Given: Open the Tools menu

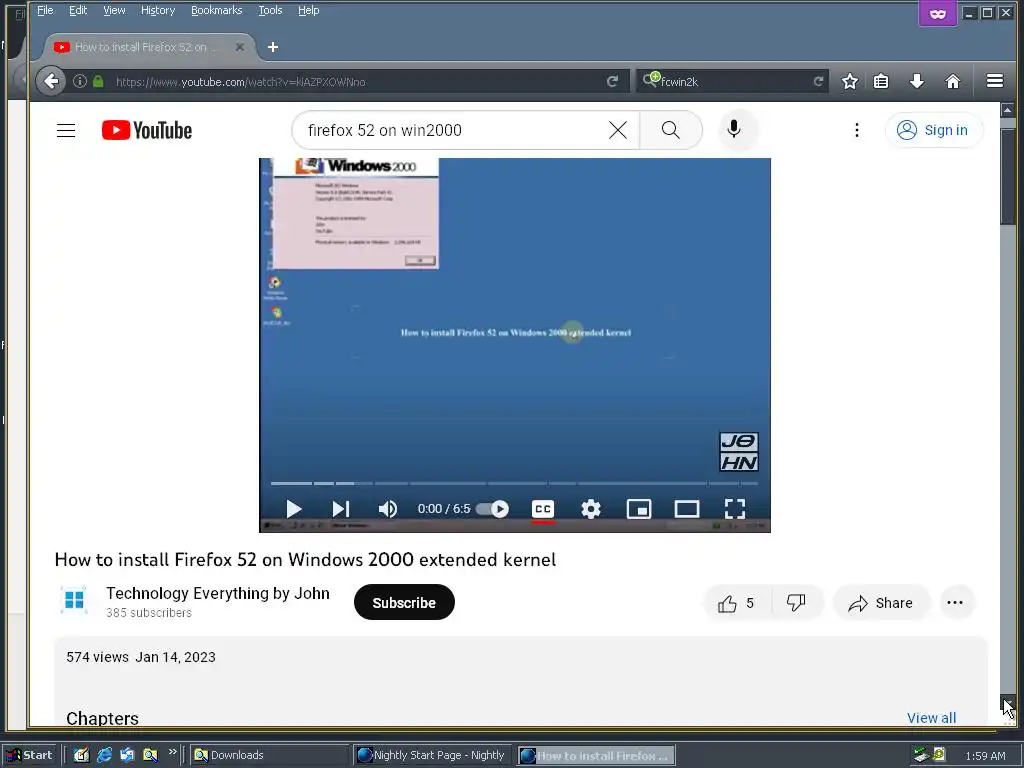Looking at the screenshot, I should click(270, 10).
